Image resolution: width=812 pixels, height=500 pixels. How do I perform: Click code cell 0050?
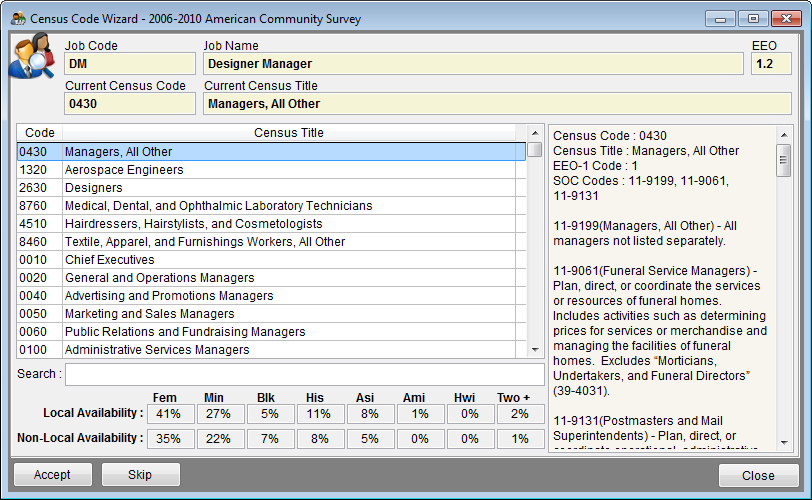click(40, 314)
